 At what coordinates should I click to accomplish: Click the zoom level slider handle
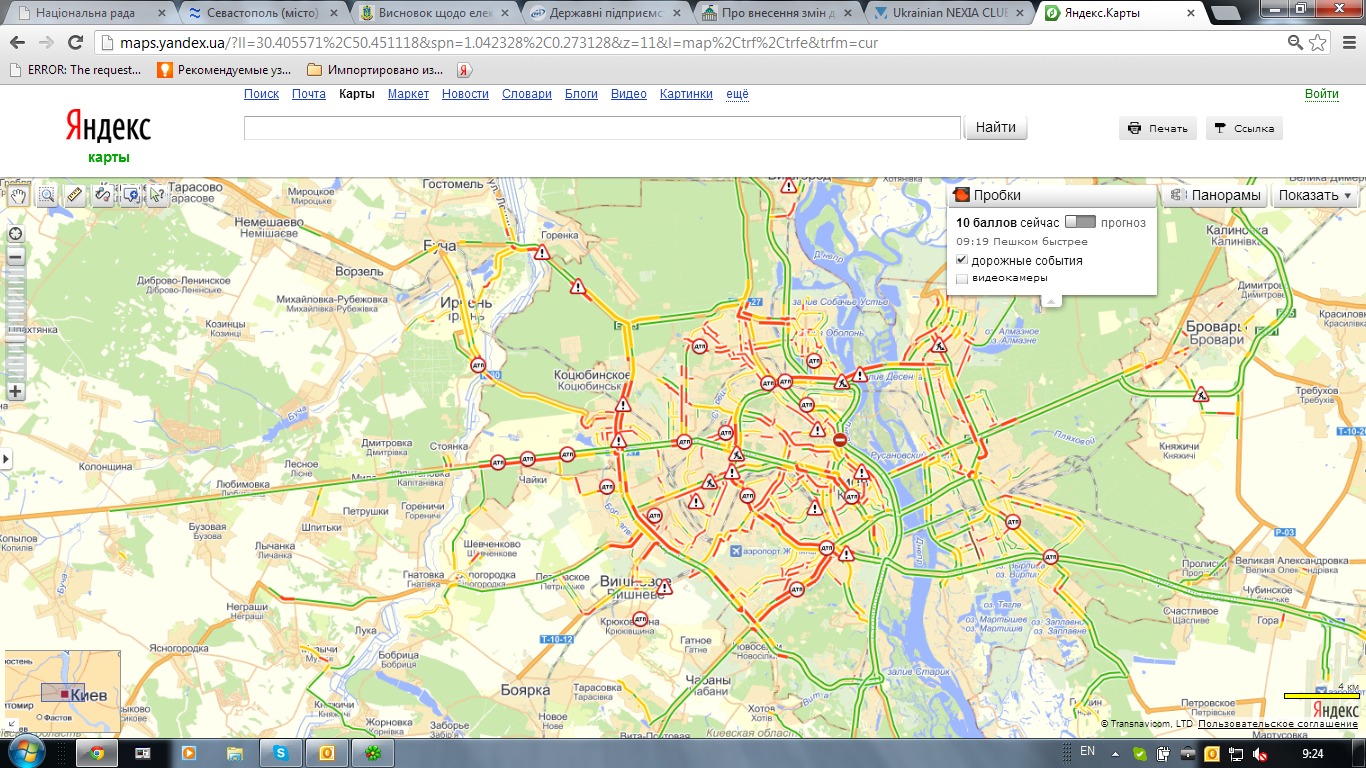(15, 339)
